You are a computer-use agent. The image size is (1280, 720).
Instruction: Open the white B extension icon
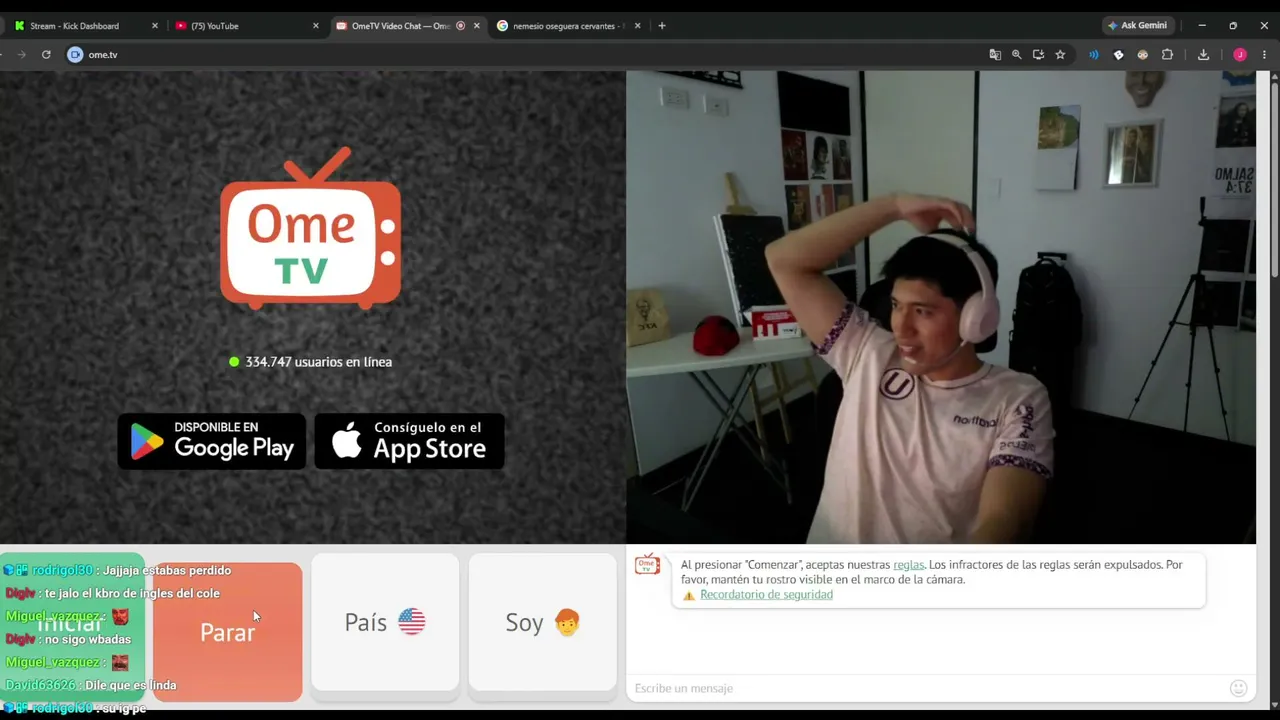point(1119,55)
